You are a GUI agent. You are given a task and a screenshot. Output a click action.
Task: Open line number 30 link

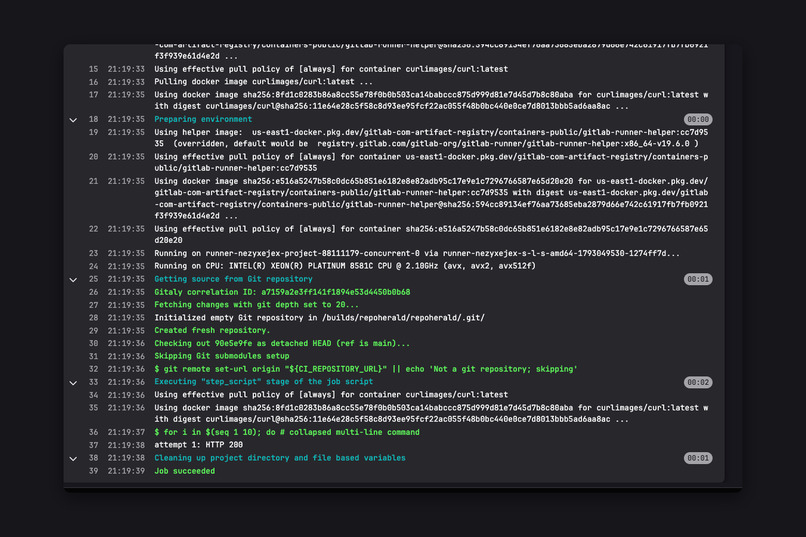(93, 343)
